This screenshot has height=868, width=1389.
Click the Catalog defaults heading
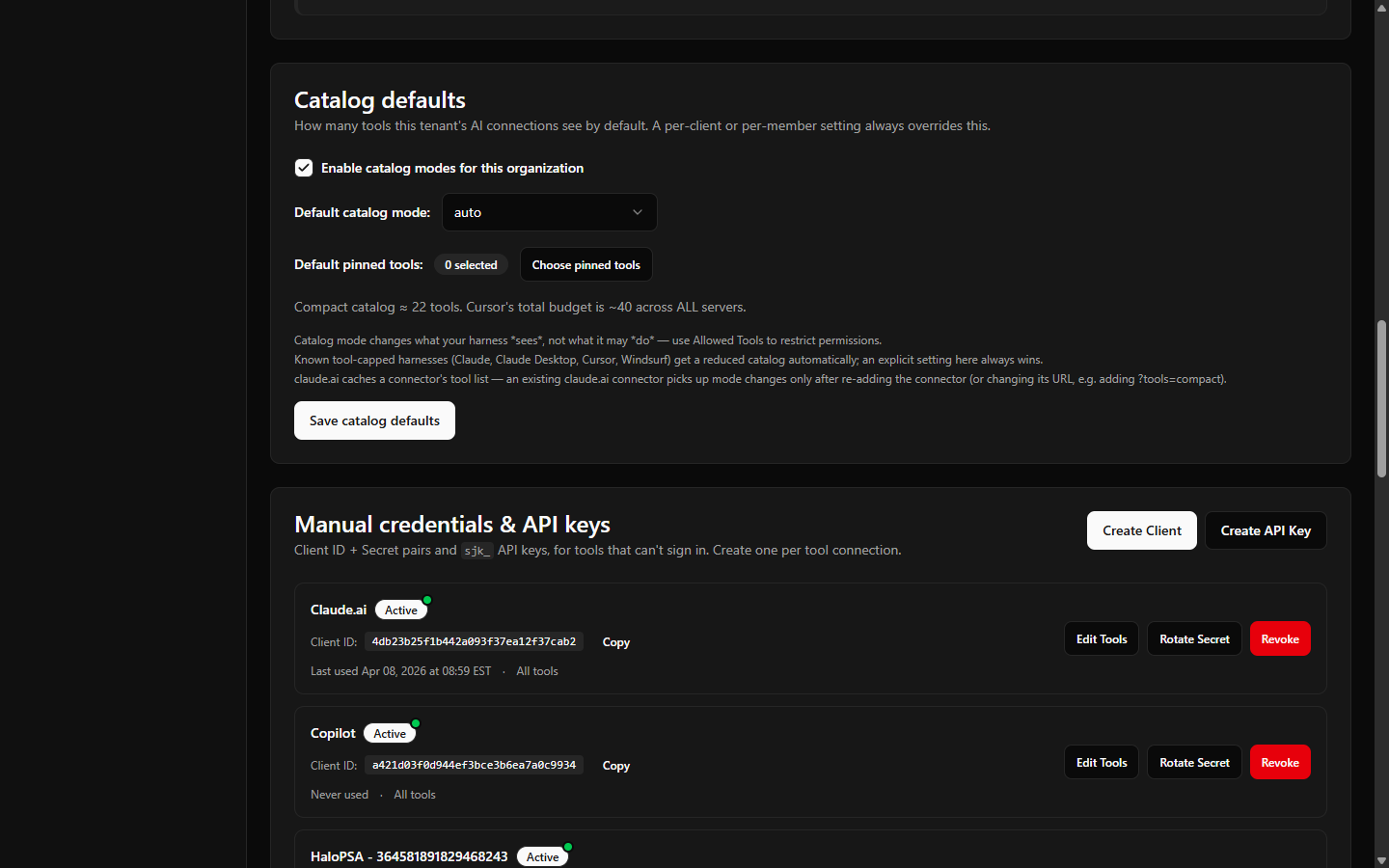pyautogui.click(x=380, y=100)
